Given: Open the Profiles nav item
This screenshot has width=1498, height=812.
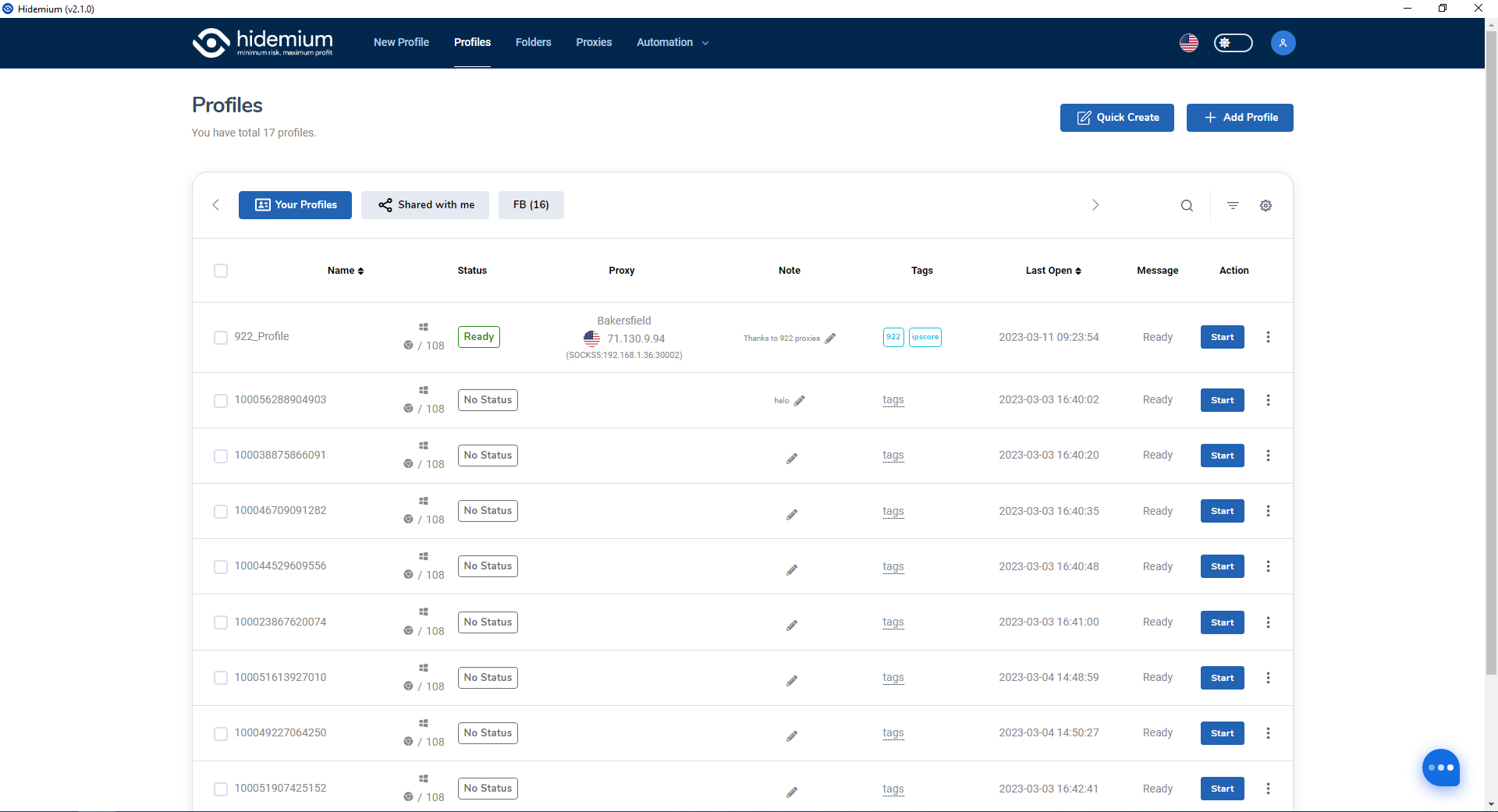Looking at the screenshot, I should tap(472, 43).
